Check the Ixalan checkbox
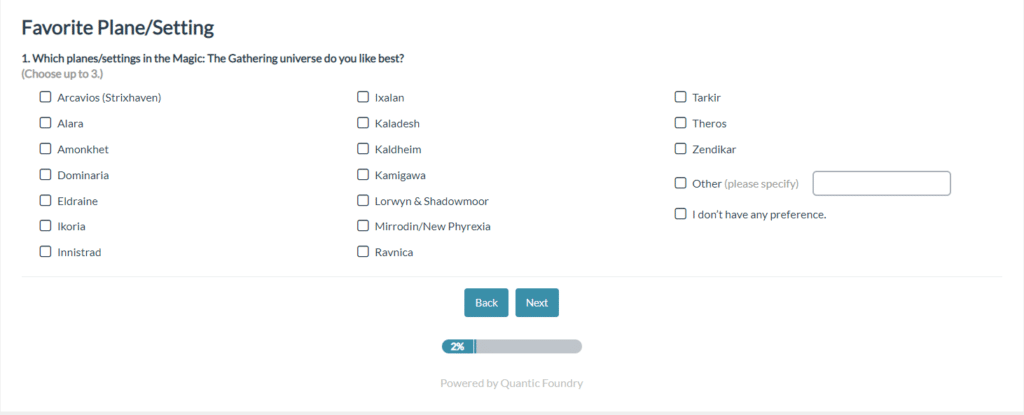The image size is (1024, 415). pos(363,98)
